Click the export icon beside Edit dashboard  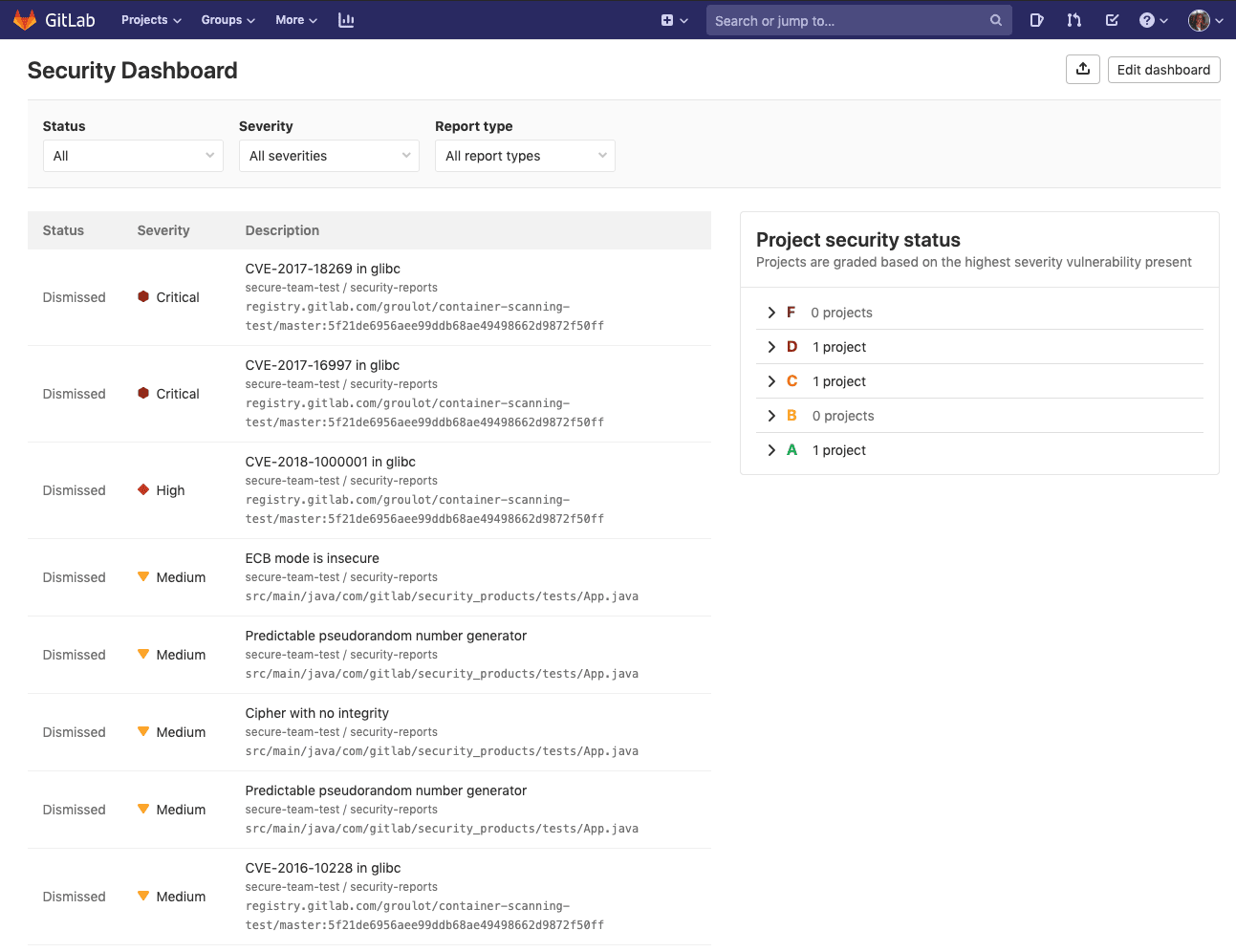(1082, 69)
